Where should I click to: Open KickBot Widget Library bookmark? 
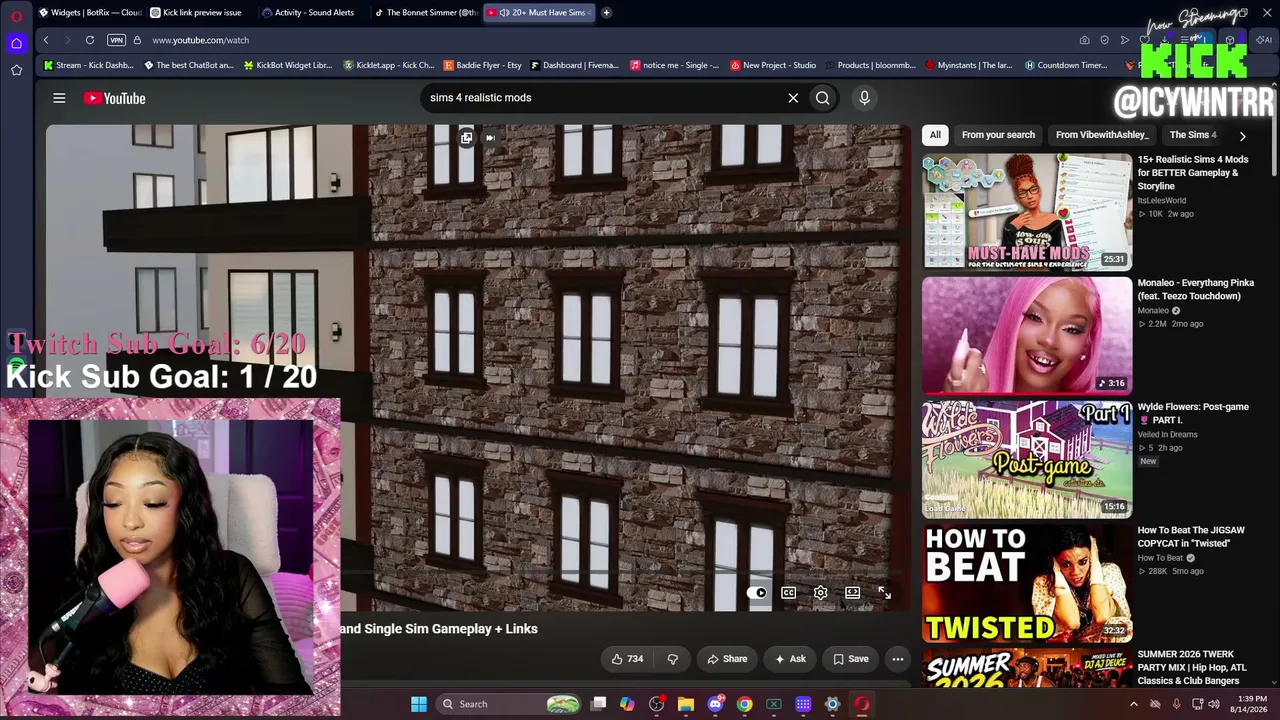click(288, 66)
